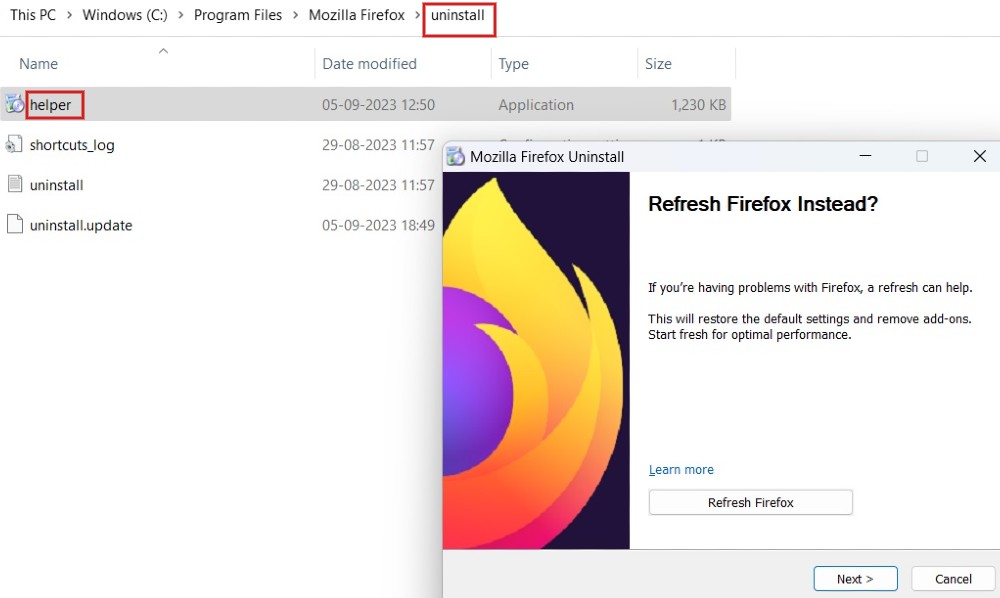Click the helper file's Firefox helper icon
The width and height of the screenshot is (1000, 598).
(x=14, y=104)
